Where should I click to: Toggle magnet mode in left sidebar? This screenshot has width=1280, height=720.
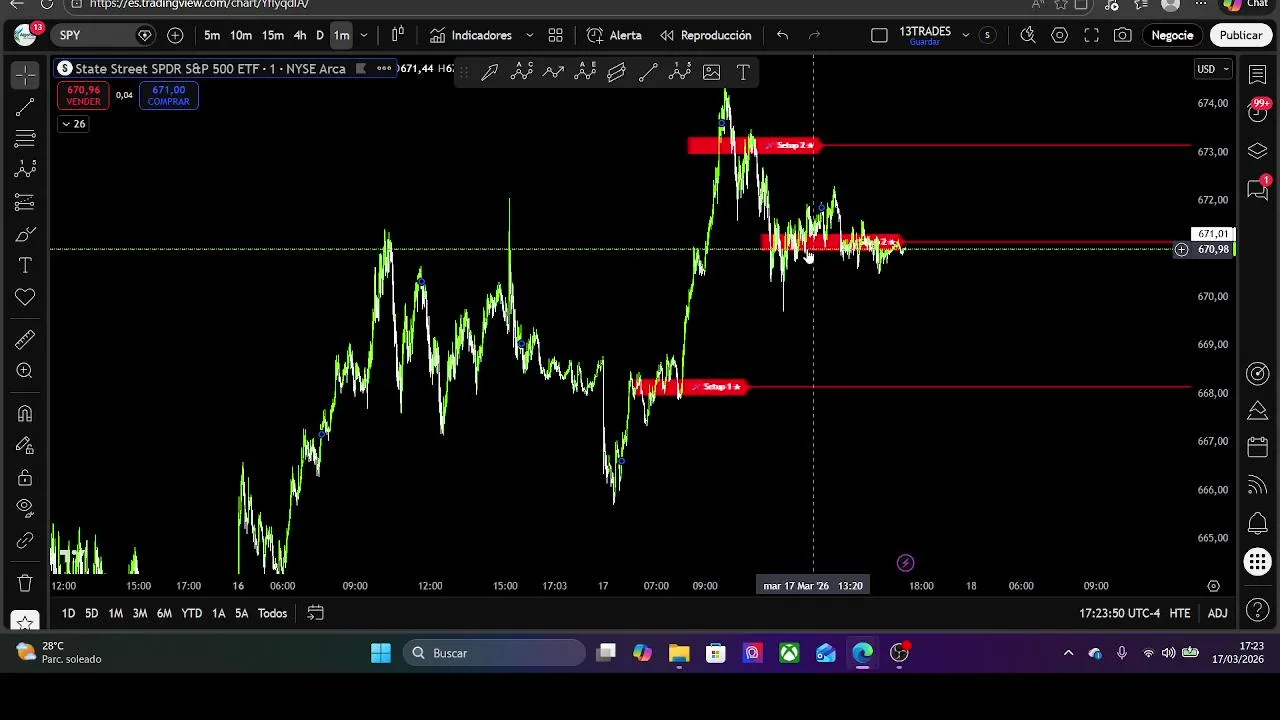point(25,413)
